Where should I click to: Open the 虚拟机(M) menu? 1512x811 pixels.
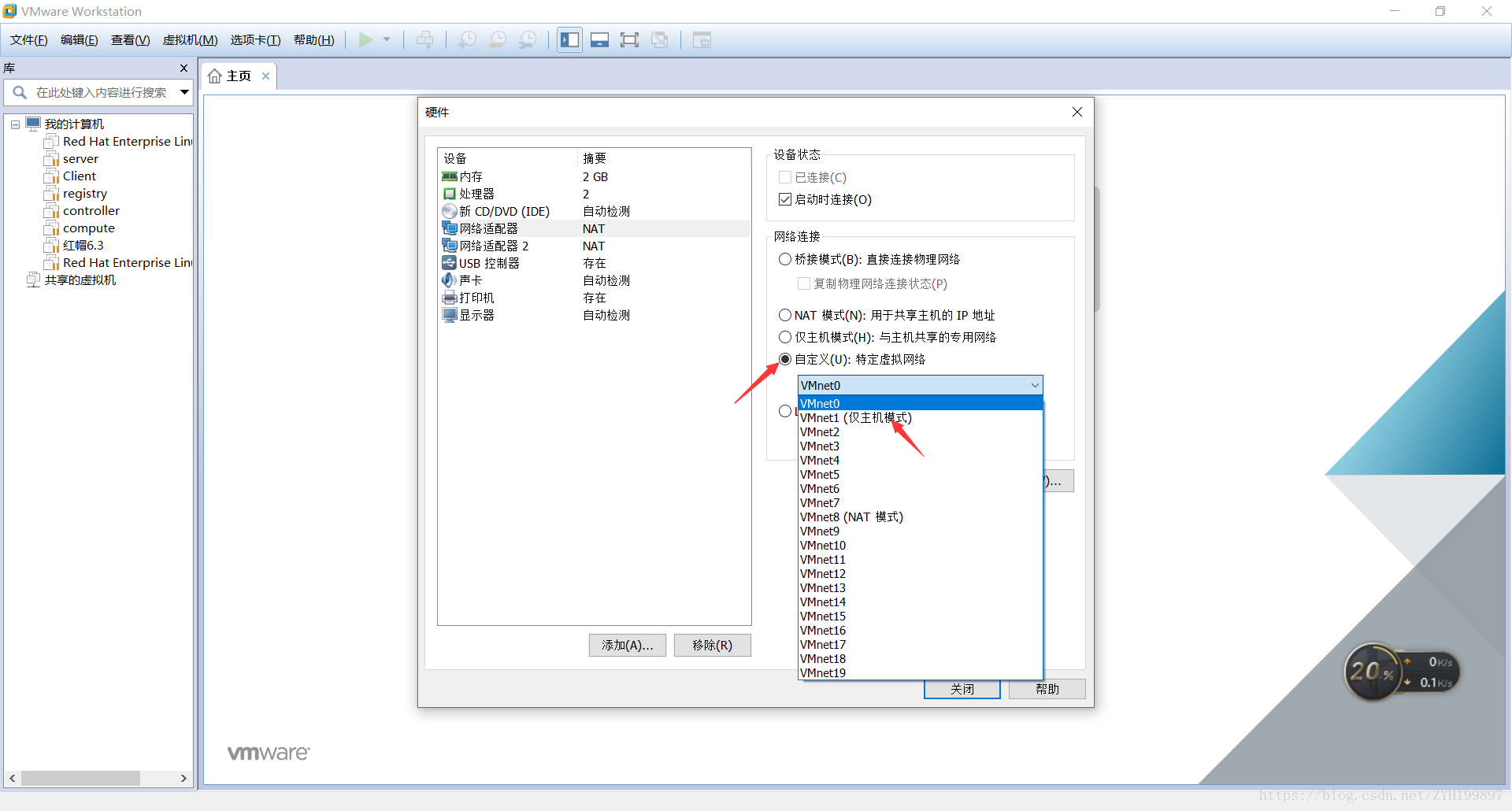pyautogui.click(x=190, y=40)
